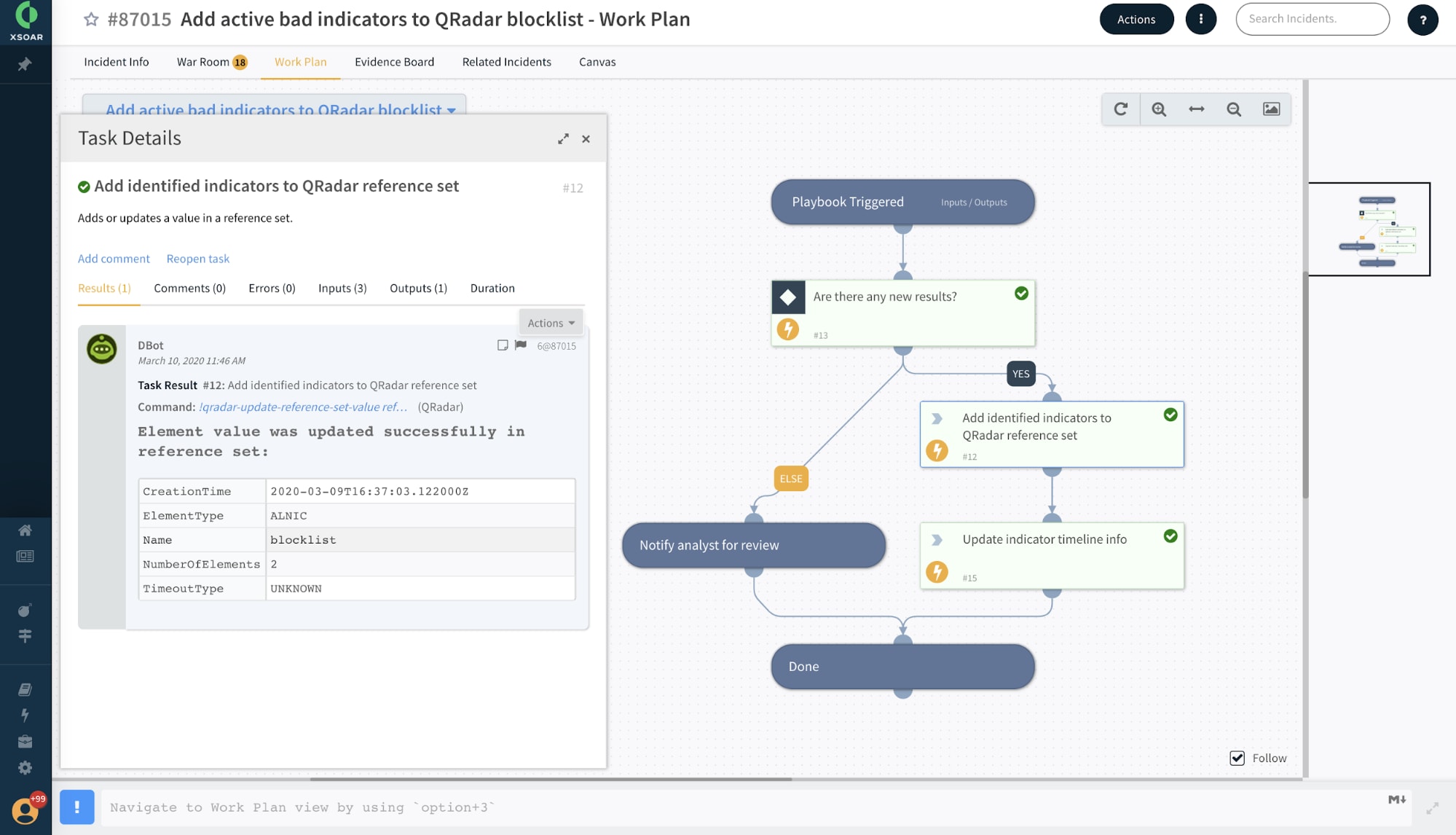Open the vertical three-dots more menu
Viewport: 1456px width, 835px height.
(1201, 19)
